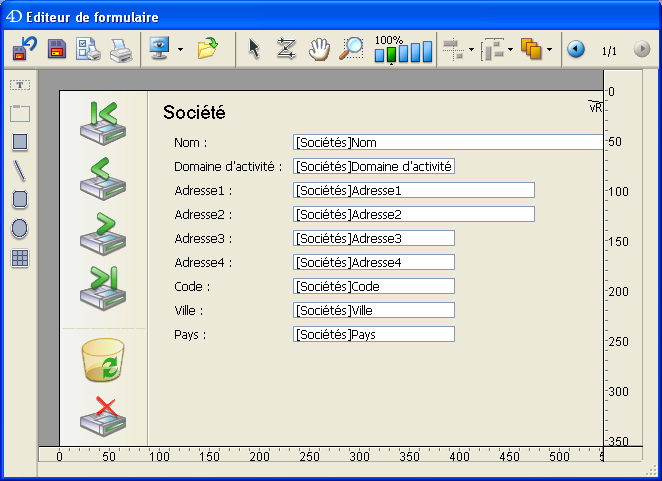The width and height of the screenshot is (662, 481).
Task: Select the text area tool in palette
Action: [20, 86]
